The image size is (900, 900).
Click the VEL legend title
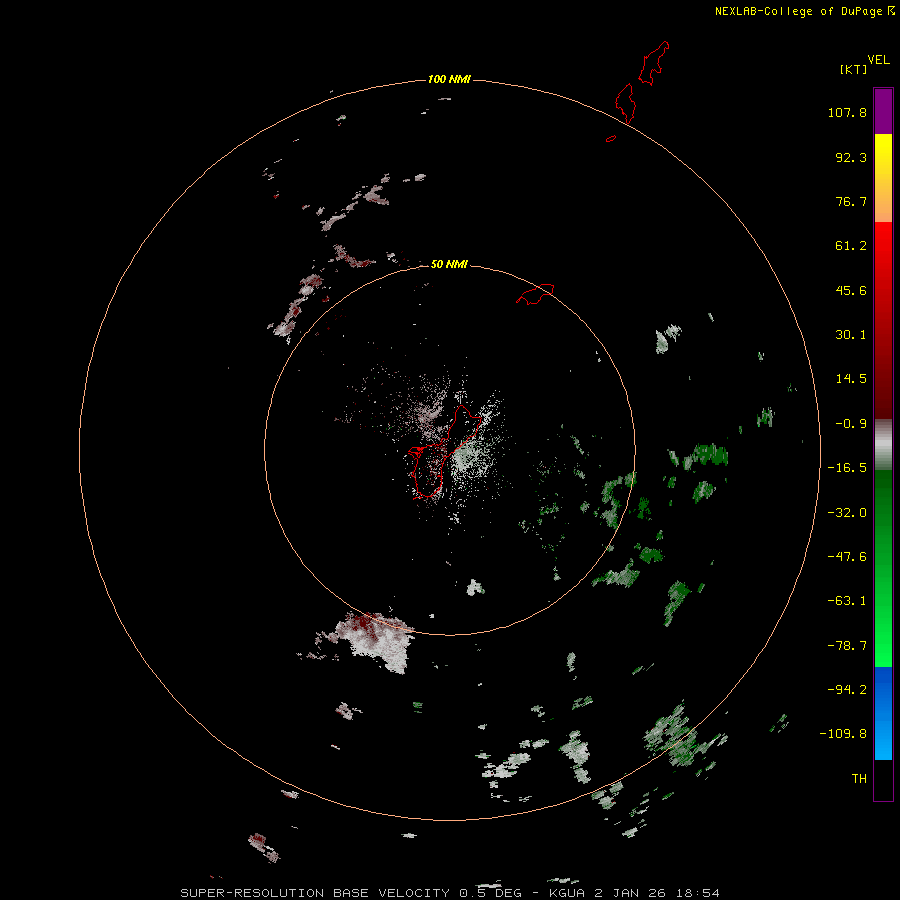pos(878,60)
